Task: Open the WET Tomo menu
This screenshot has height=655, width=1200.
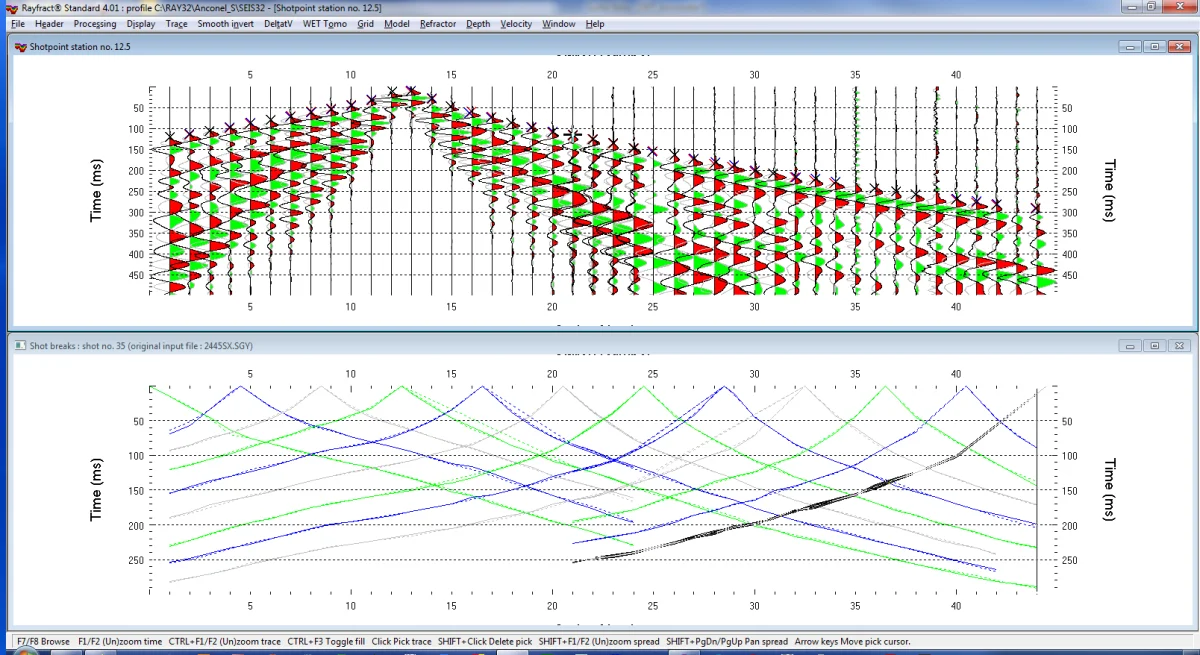Action: tap(326, 23)
